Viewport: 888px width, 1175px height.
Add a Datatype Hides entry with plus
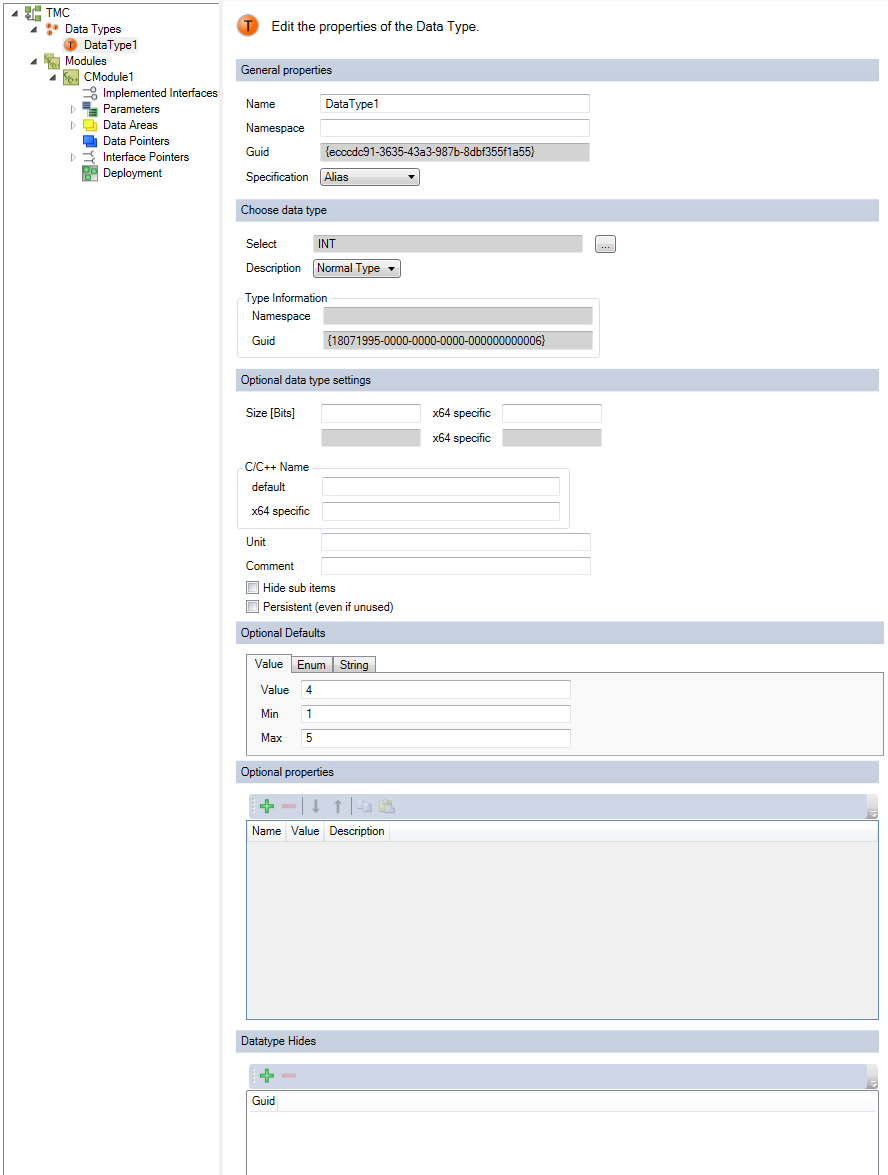coord(267,1076)
